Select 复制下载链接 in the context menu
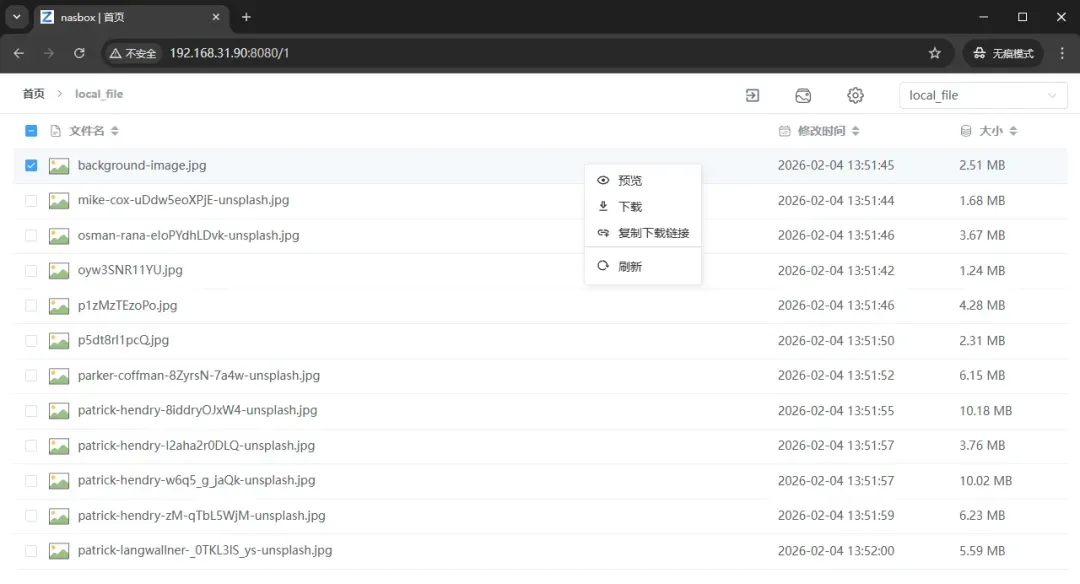This screenshot has height=584, width=1080. (653, 233)
